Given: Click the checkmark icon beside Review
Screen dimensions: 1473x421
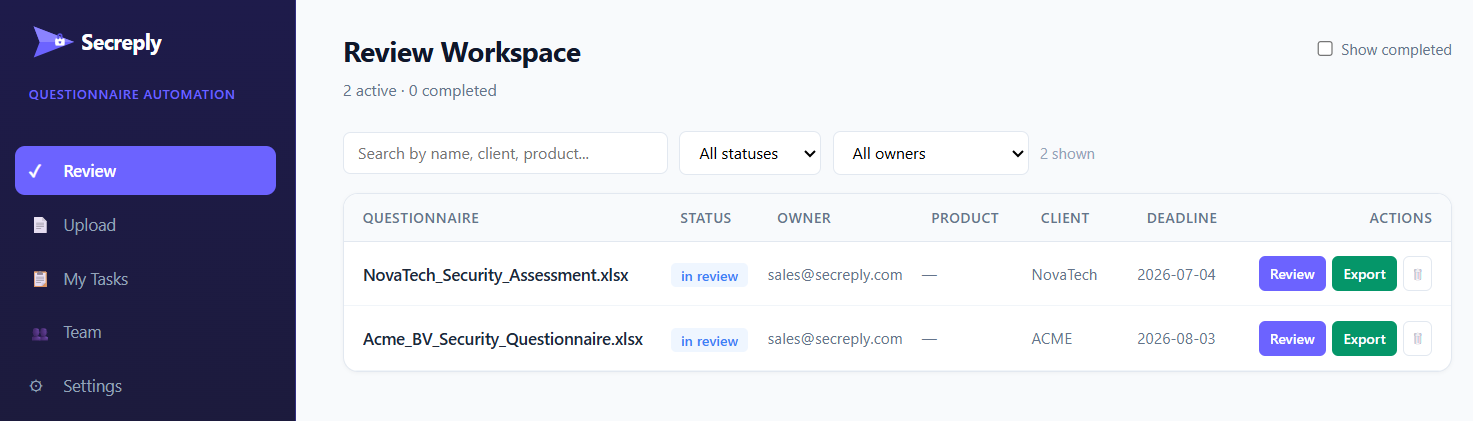Looking at the screenshot, I should click(x=35, y=171).
